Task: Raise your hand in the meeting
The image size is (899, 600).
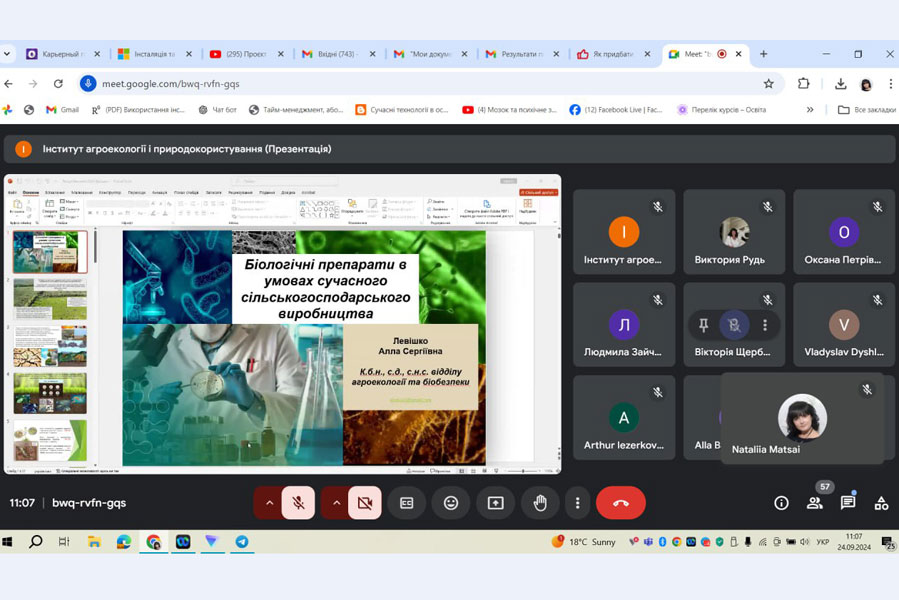Action: [540, 503]
